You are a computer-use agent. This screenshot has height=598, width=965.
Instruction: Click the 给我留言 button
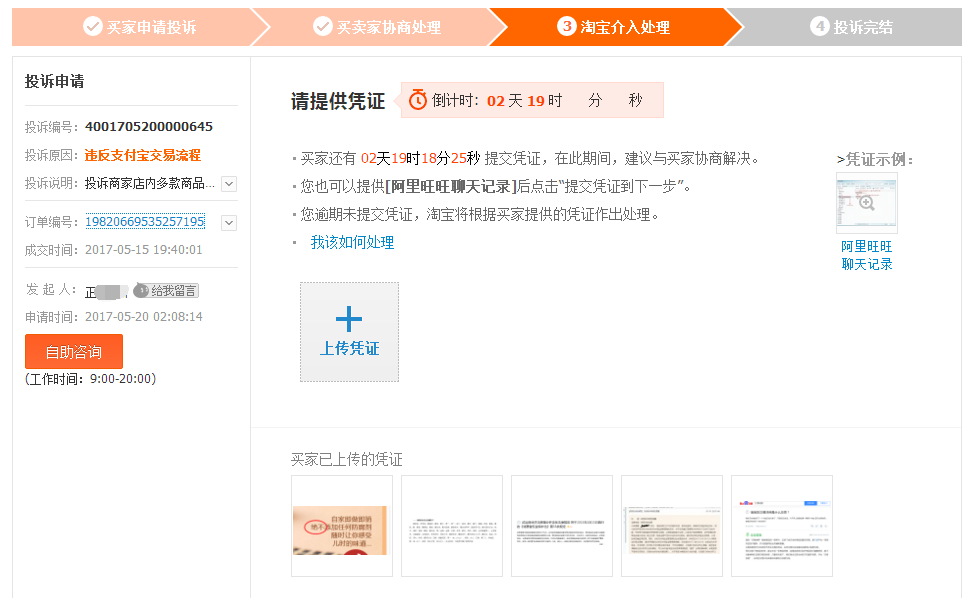166,290
